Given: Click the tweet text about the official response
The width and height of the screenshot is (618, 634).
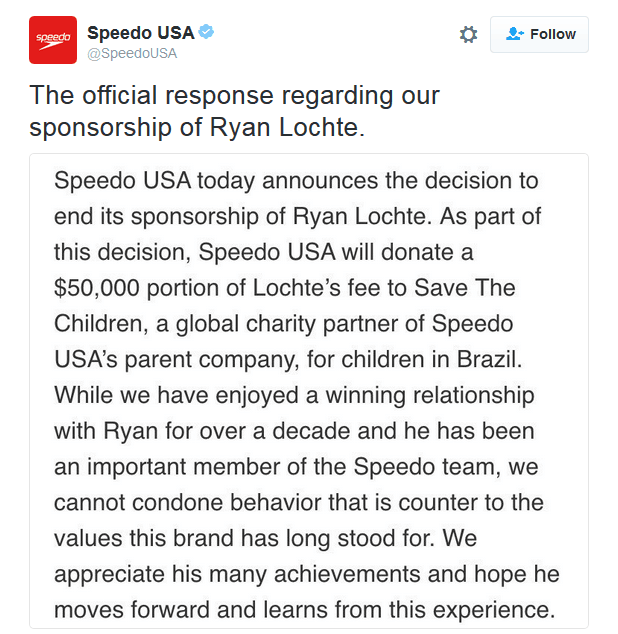Looking at the screenshot, I should tap(234, 97).
